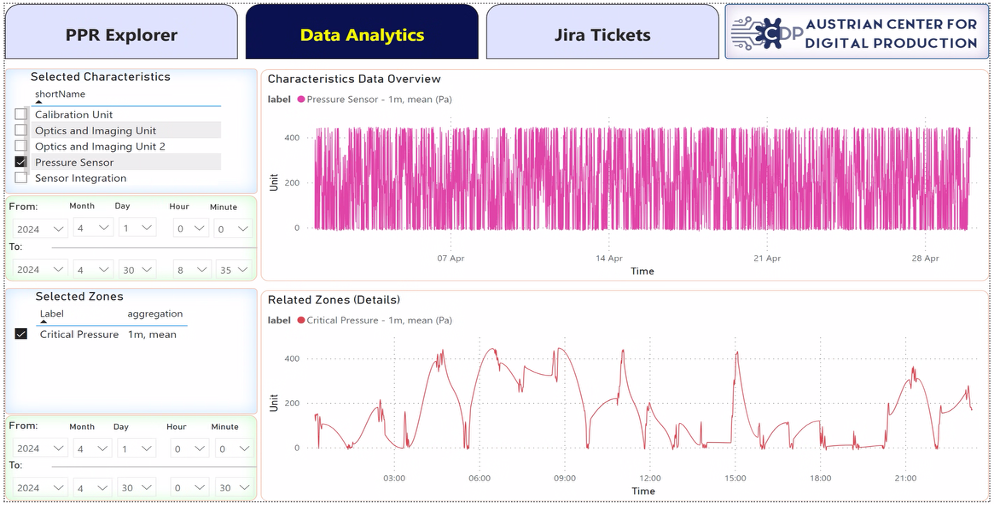This screenshot has width=994, height=505.
Task: Click the shortName sort arrow icon
Action: 39,101
